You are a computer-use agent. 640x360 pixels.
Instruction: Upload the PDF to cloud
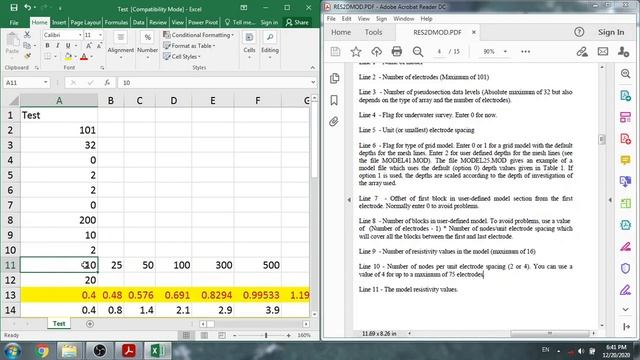(x=376, y=51)
